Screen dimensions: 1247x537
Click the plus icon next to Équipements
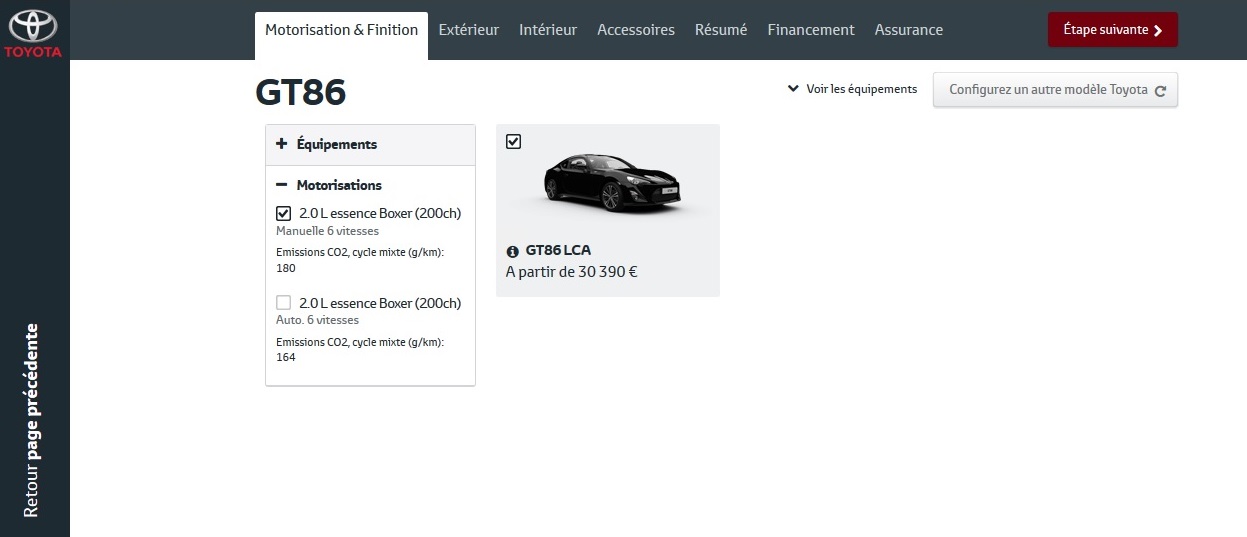point(282,144)
